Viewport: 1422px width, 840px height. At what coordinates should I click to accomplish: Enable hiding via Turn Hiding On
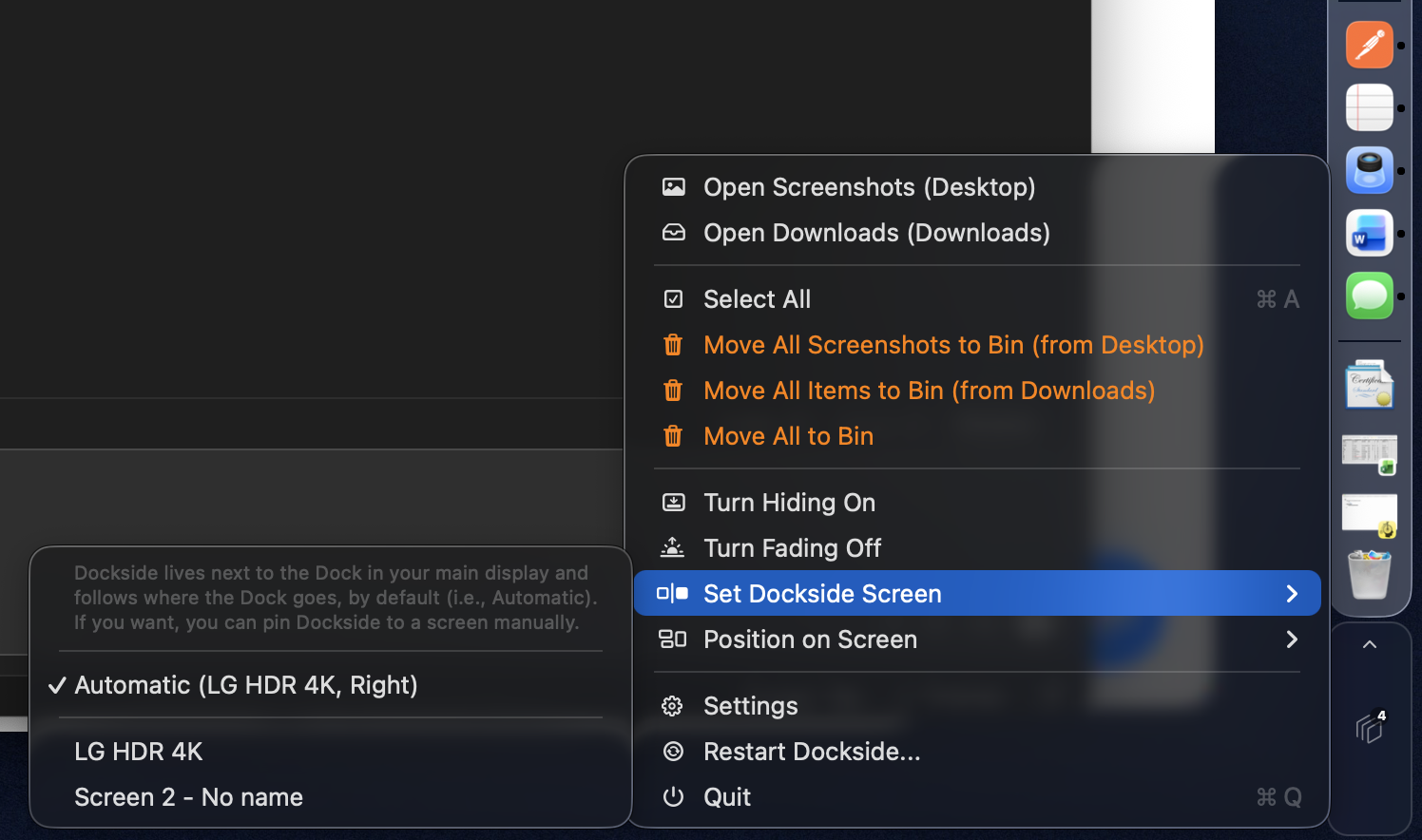click(789, 502)
